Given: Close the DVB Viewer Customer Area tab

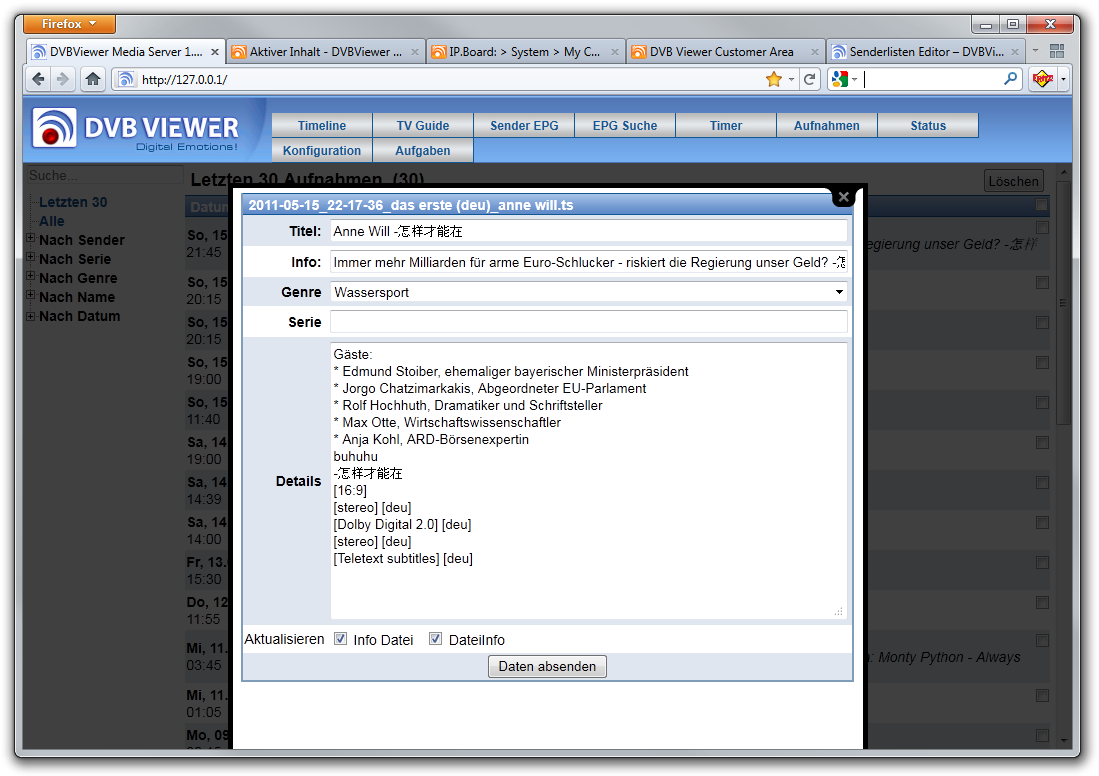Looking at the screenshot, I should pyautogui.click(x=814, y=52).
